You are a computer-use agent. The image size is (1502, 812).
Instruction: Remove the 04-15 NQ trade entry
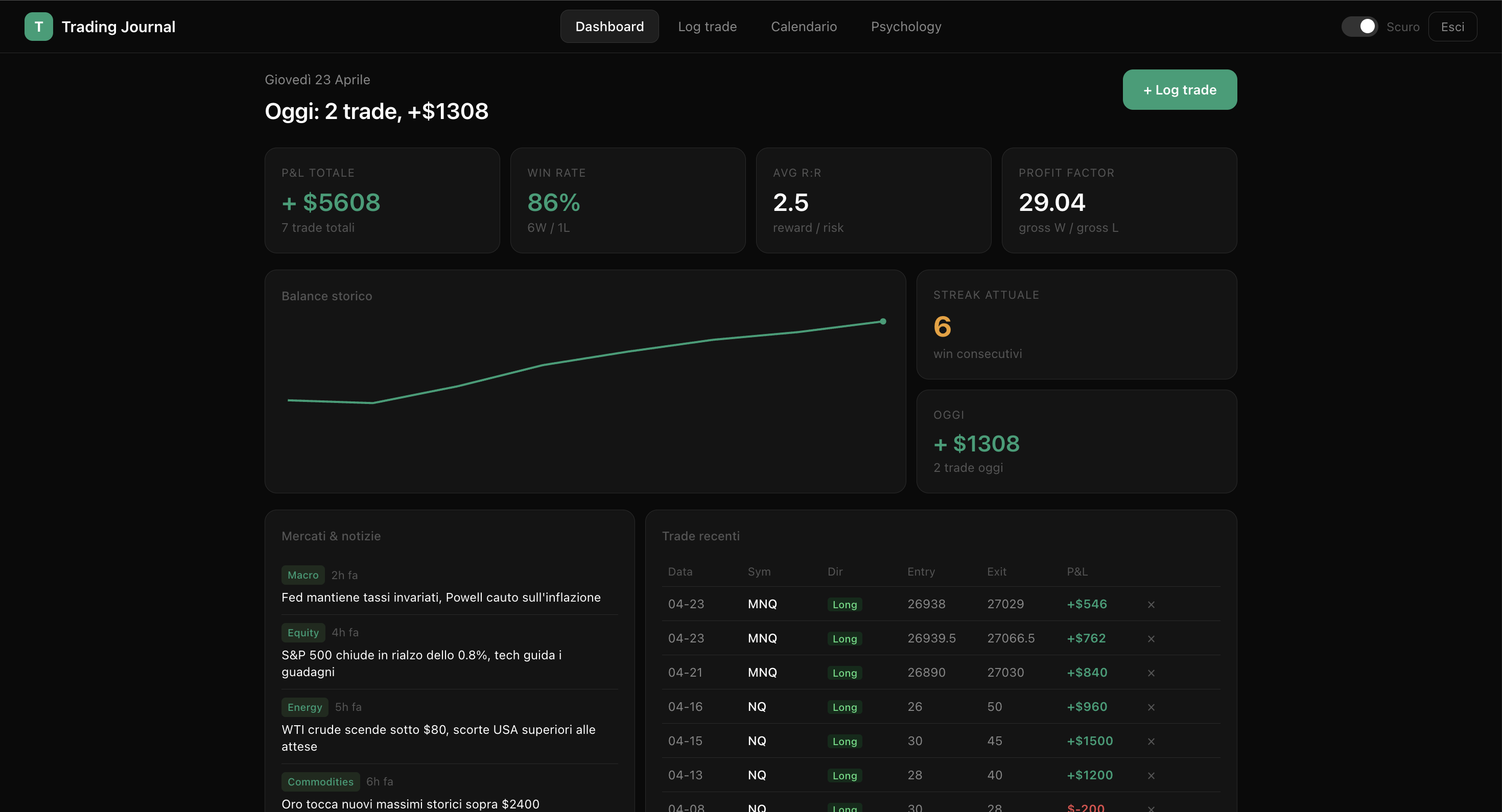click(1152, 741)
